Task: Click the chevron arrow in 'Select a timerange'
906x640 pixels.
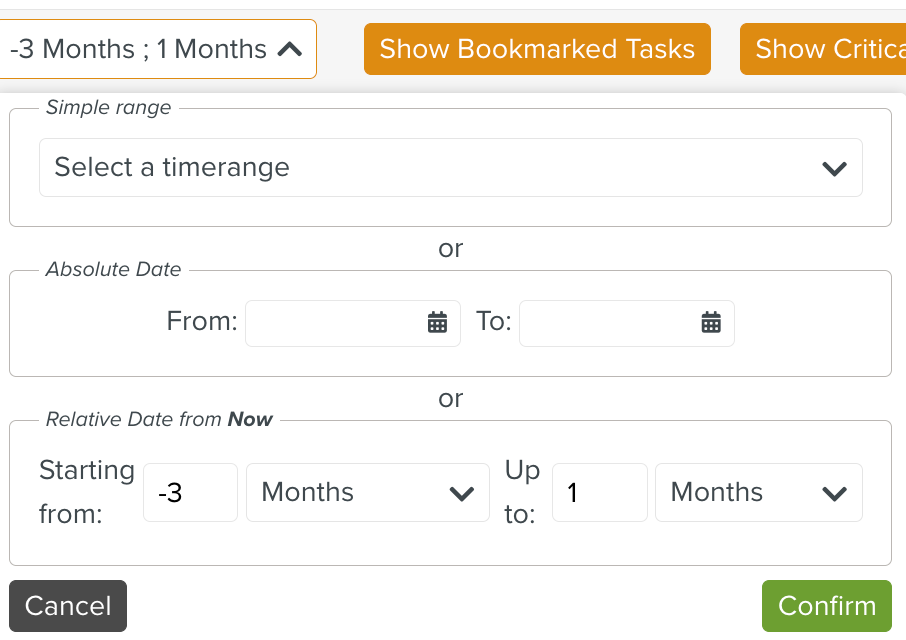Action: pos(834,168)
